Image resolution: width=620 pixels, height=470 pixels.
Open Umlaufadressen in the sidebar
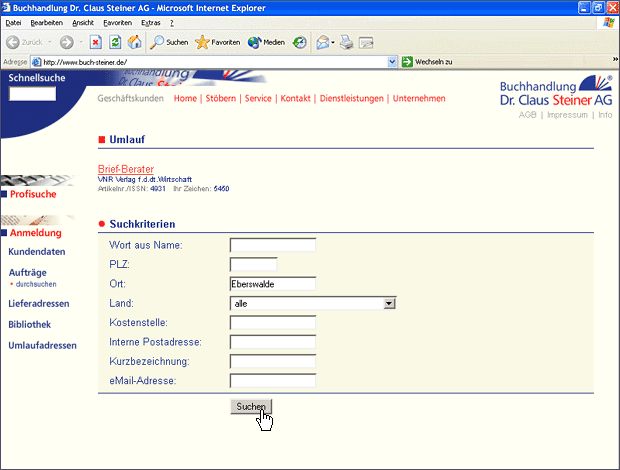coord(42,345)
